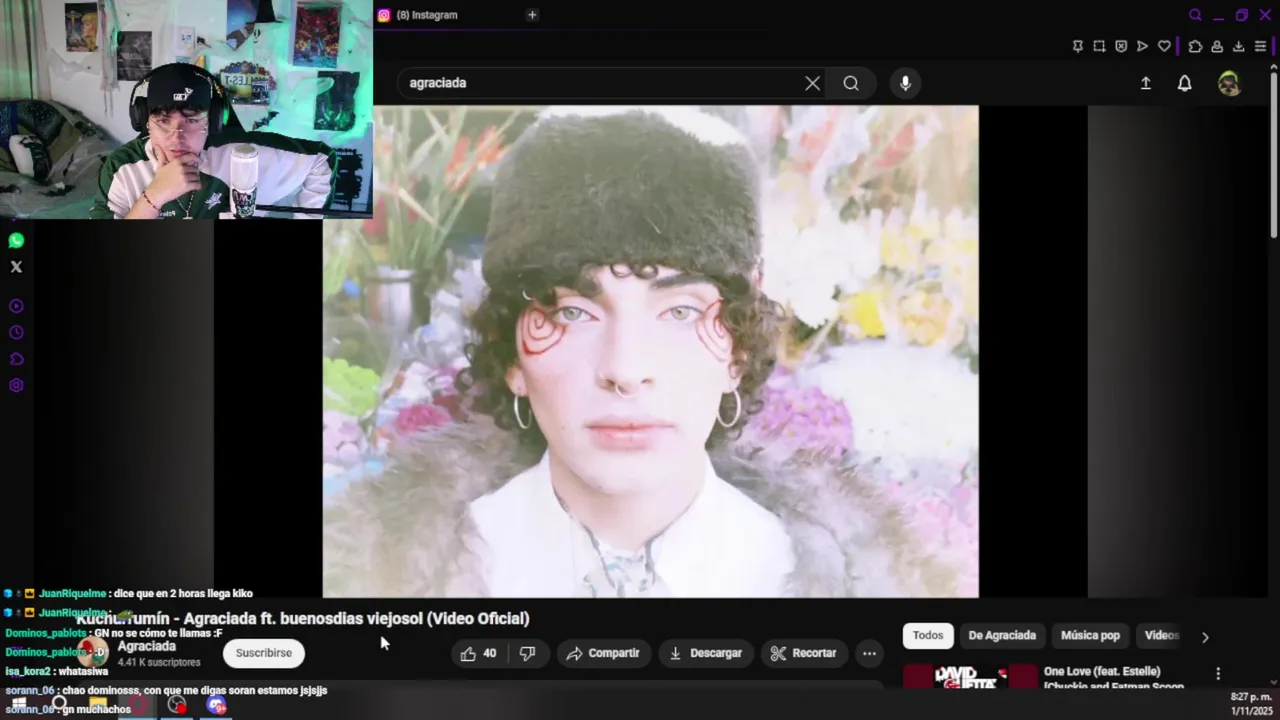The height and width of the screenshot is (720, 1280).
Task: Open options for One Love recommended video
Action: click(1217, 674)
